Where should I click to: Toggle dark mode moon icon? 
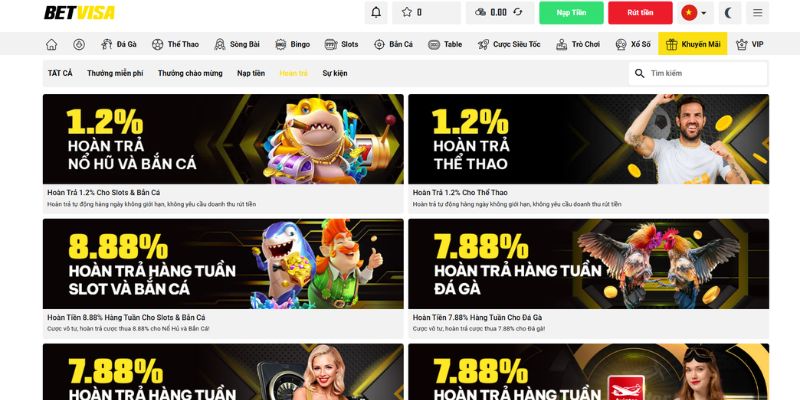[x=730, y=12]
